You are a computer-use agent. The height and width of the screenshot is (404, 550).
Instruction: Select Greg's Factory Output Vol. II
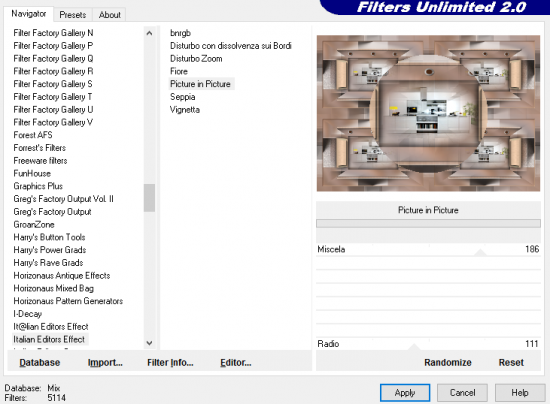63,199
